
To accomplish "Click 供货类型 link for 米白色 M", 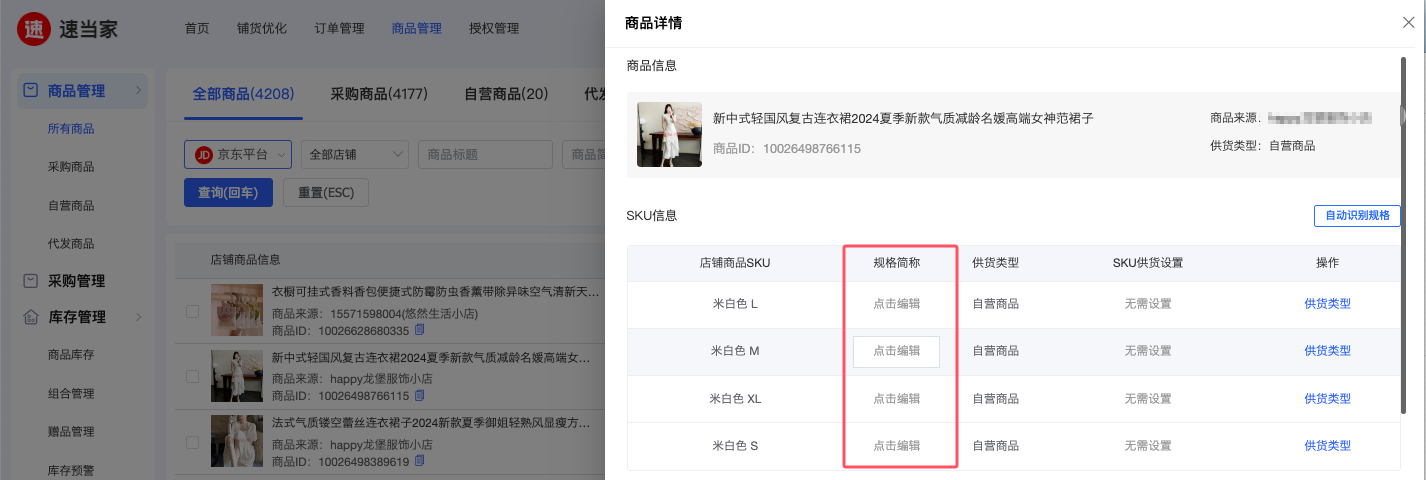I will [x=1327, y=351].
